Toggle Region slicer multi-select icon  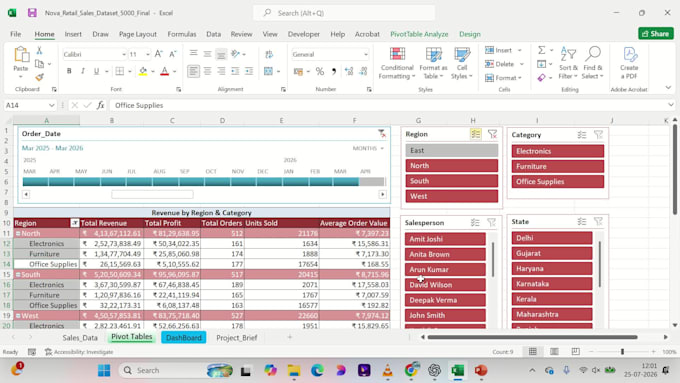pos(476,134)
